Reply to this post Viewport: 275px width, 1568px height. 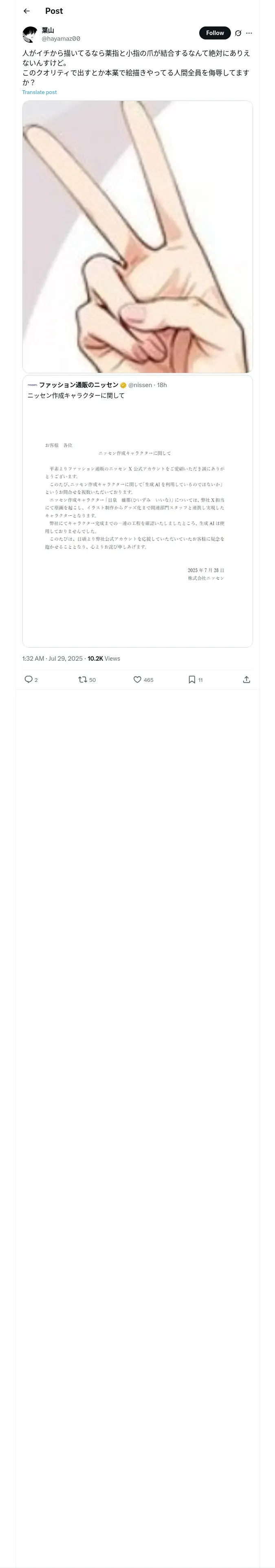28,679
